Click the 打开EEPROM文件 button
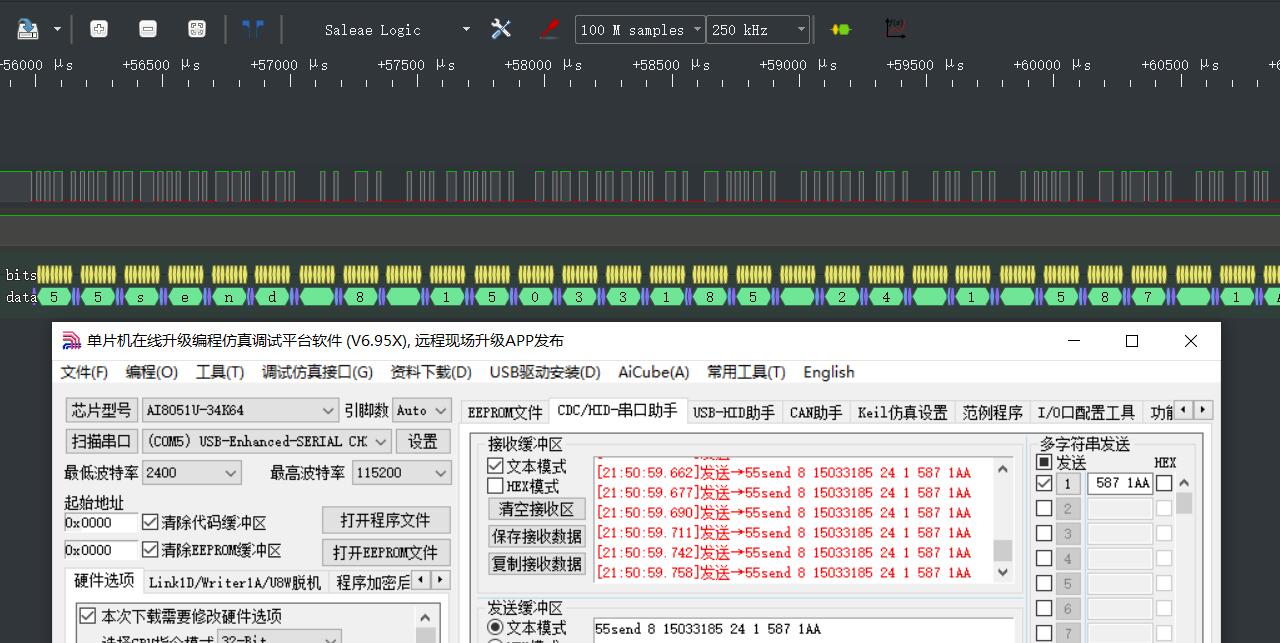This screenshot has height=643, width=1280. coord(386,552)
